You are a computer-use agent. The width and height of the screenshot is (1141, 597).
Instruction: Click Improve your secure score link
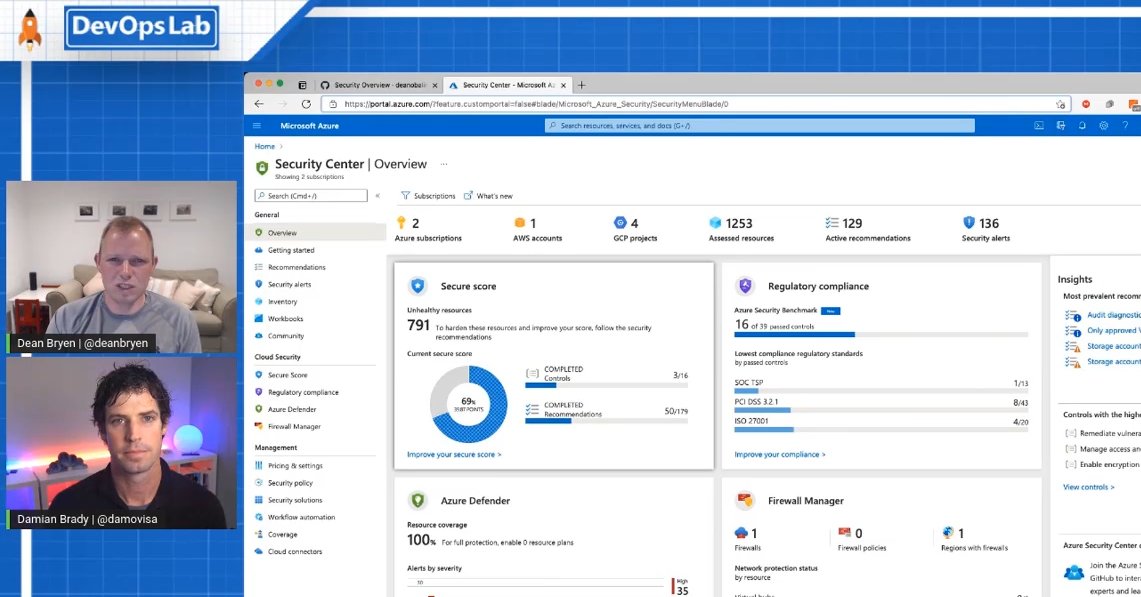454,454
